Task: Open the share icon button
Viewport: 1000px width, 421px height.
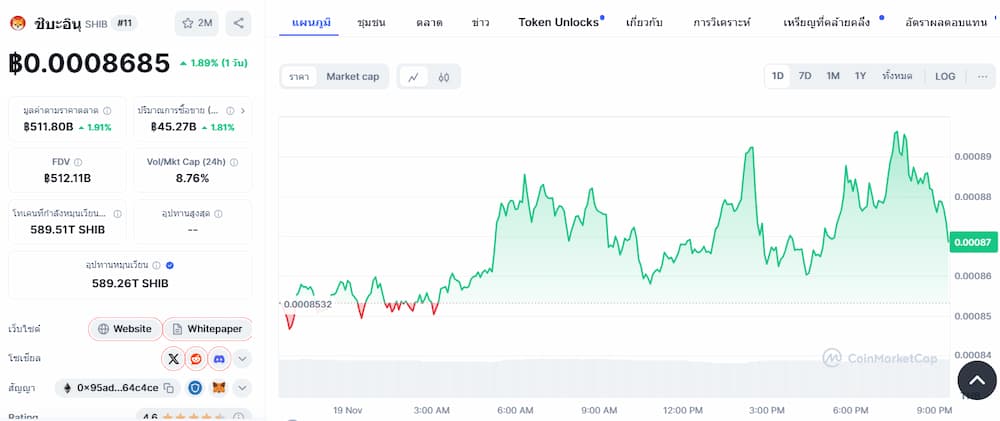Action: point(239,24)
